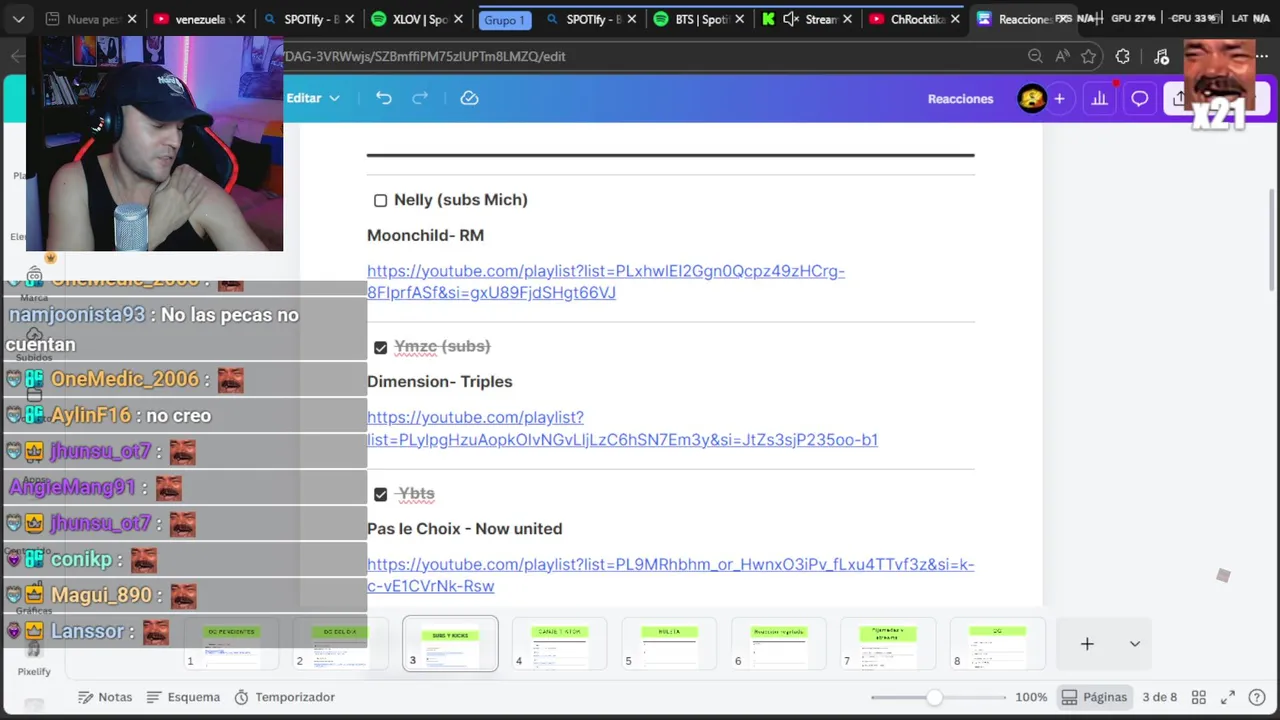Switch to the Nueva pestaña tab
The width and height of the screenshot is (1280, 720).
click(91, 19)
